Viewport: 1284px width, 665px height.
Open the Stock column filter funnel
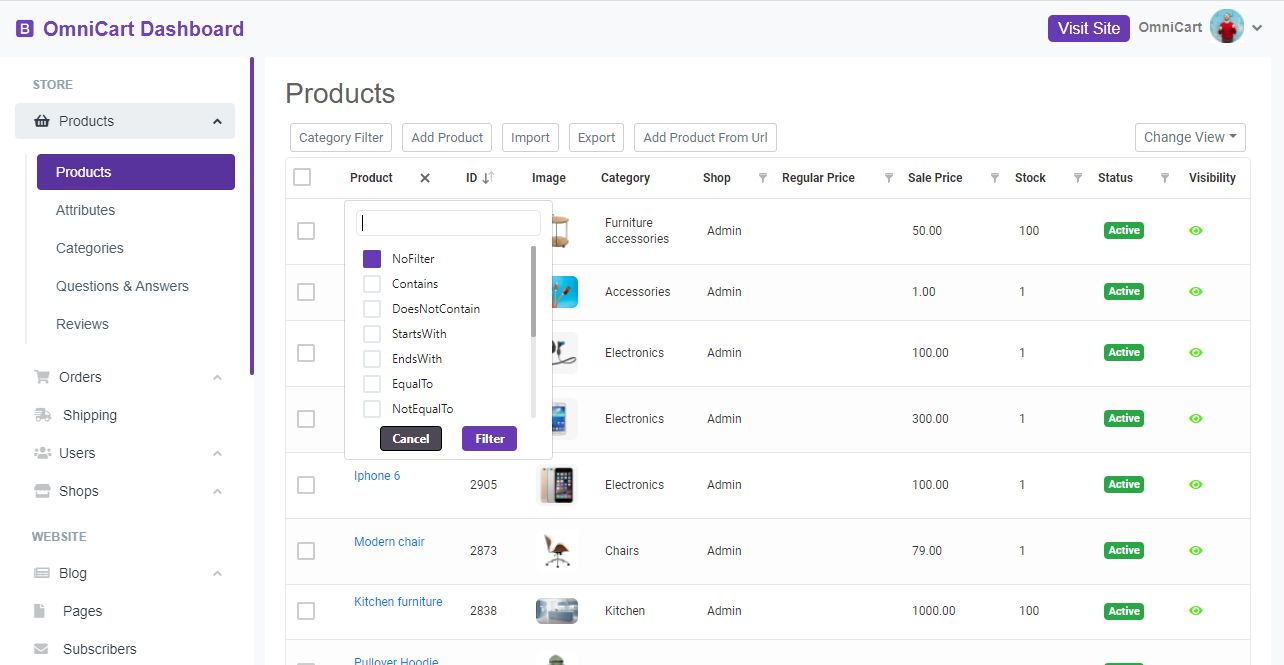(x=1078, y=178)
